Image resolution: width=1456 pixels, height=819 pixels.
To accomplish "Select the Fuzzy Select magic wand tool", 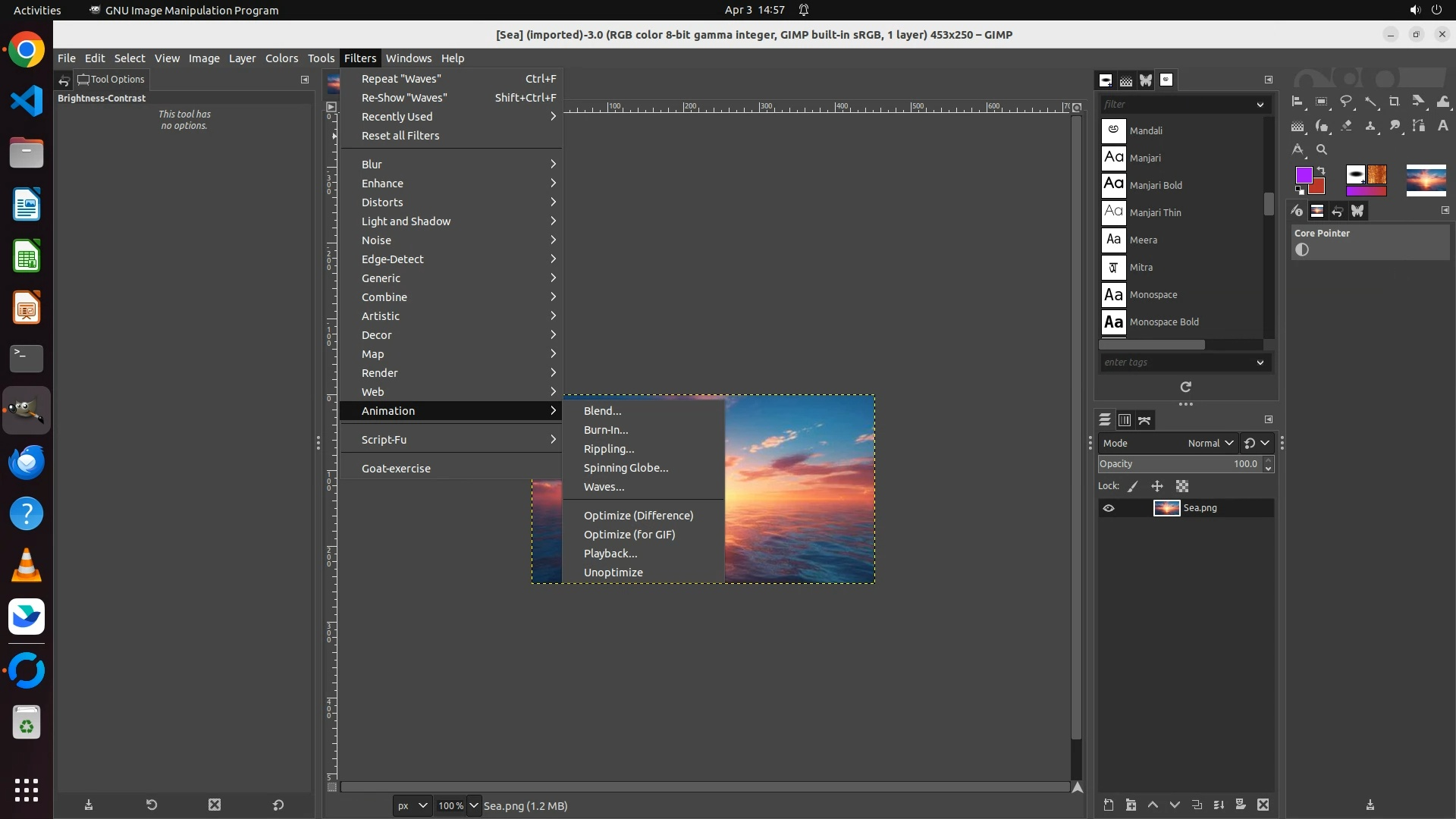I will click(1370, 102).
